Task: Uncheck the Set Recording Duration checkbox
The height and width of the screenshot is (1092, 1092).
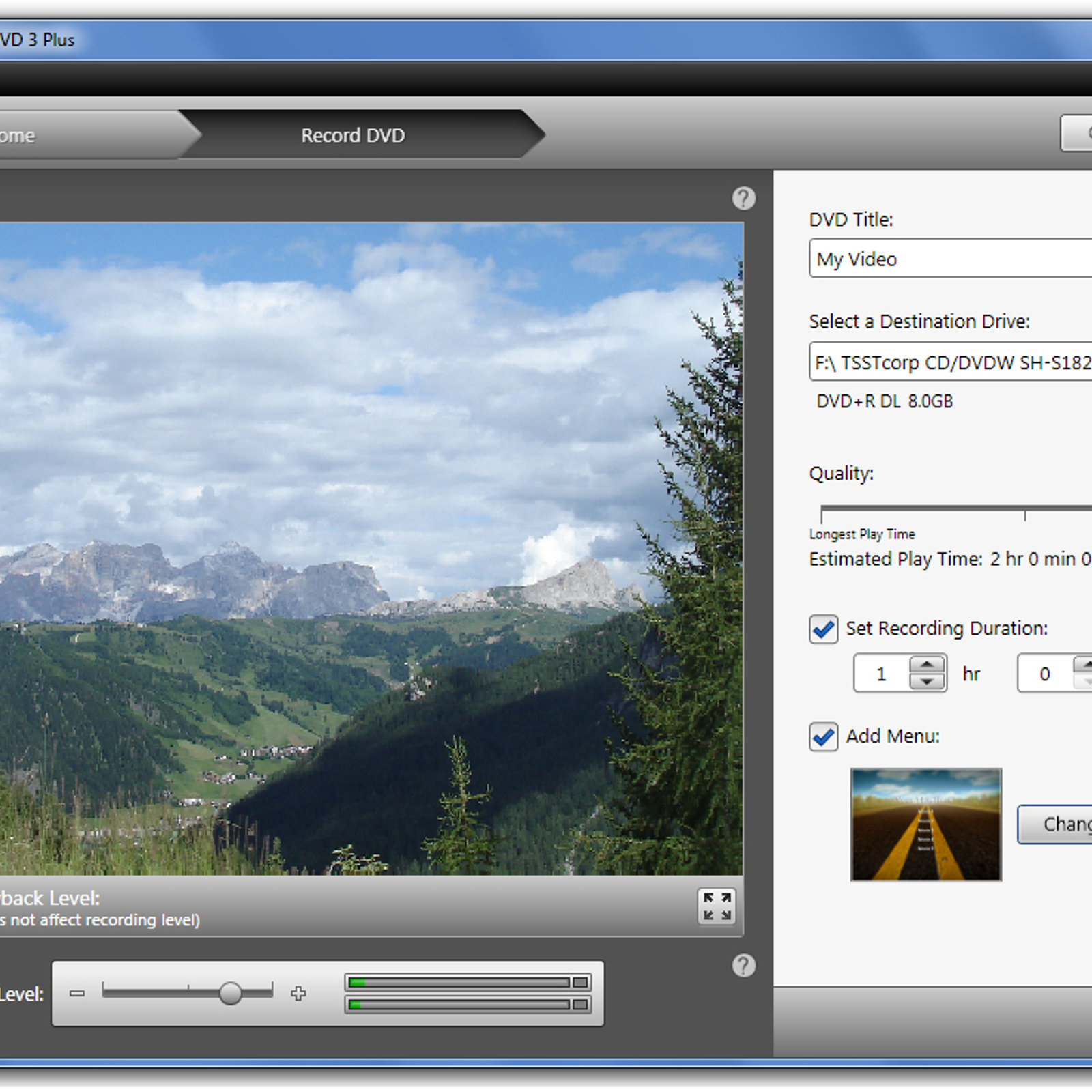Action: 824,629
